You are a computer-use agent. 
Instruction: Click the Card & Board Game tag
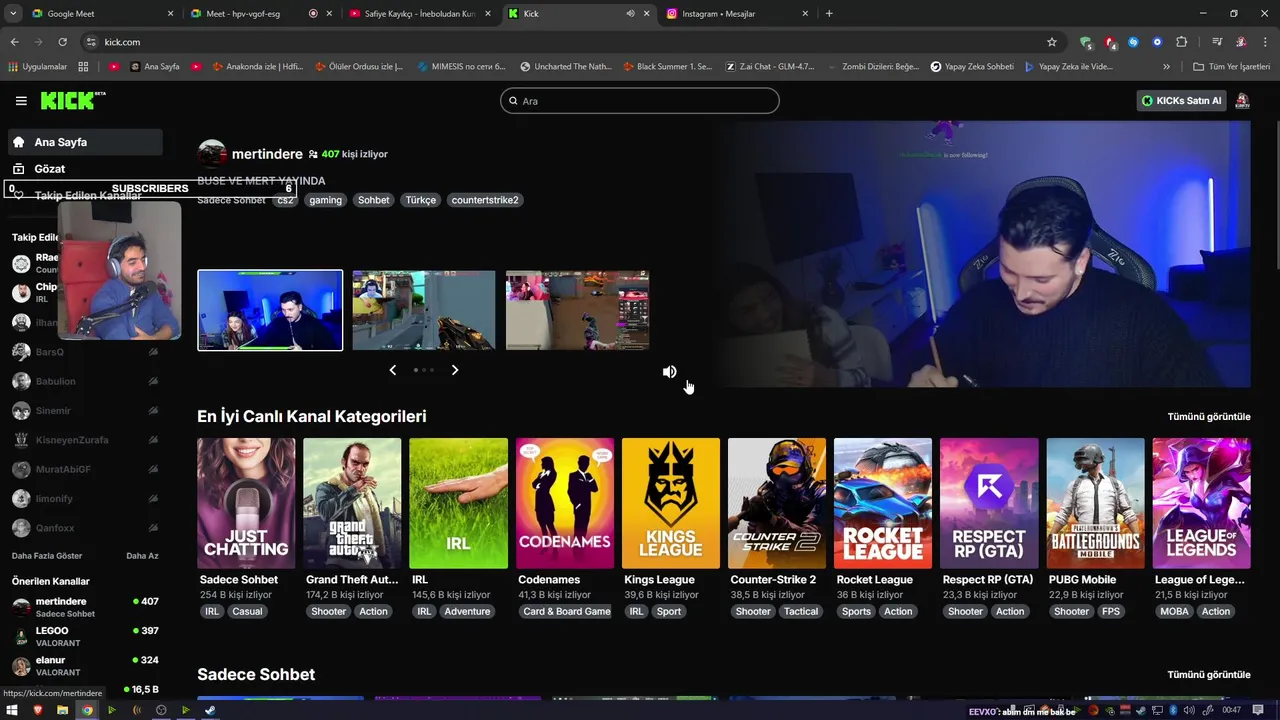(x=566, y=612)
